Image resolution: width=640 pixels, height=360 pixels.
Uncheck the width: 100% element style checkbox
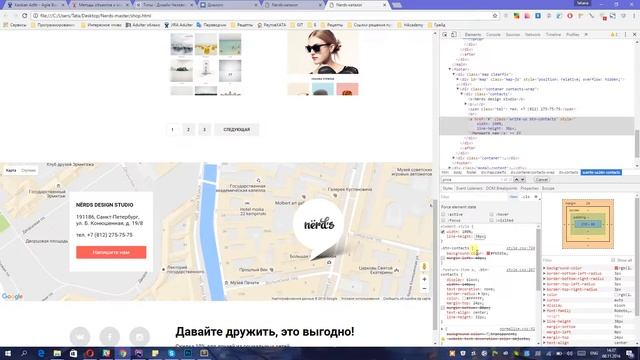click(443, 232)
